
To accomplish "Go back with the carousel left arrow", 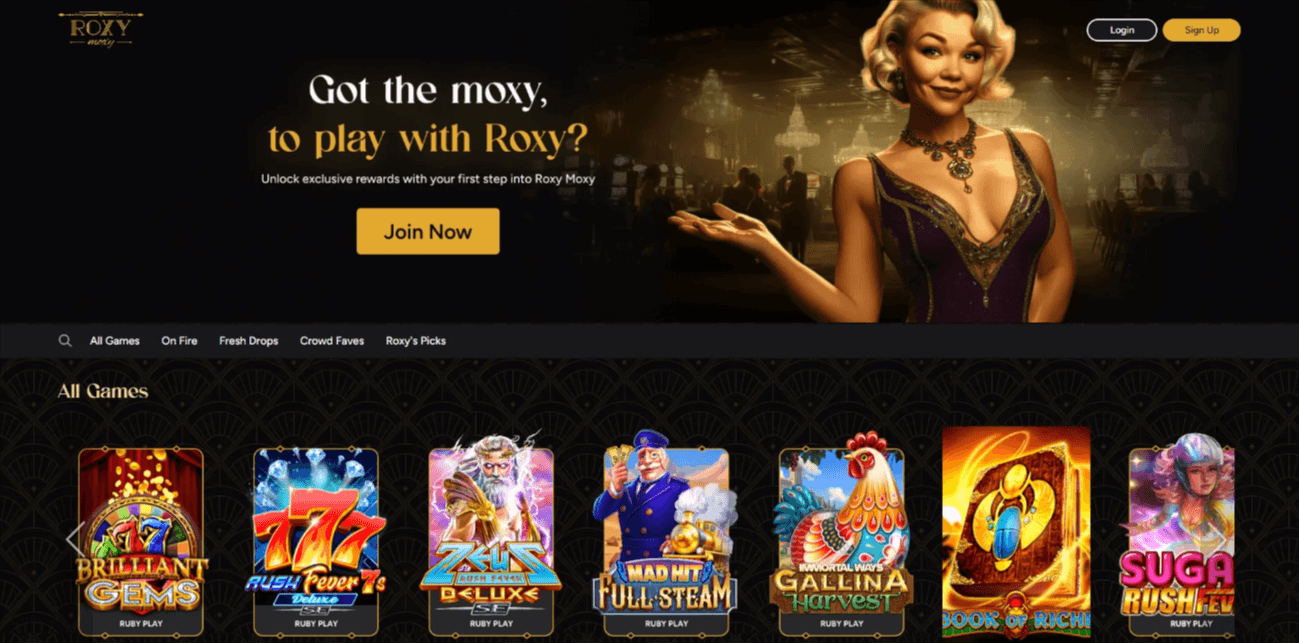I will coord(73,540).
